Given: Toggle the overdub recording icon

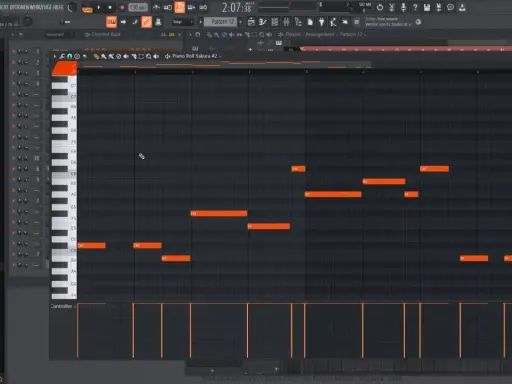Looking at the screenshot, I should 191,7.
